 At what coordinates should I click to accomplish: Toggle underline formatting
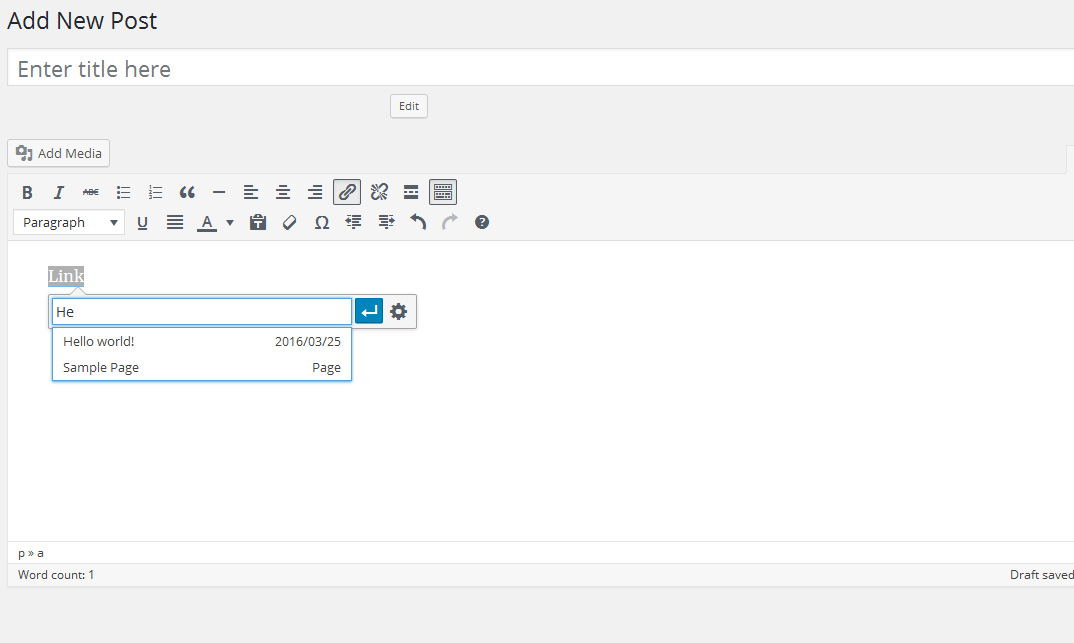[x=142, y=223]
